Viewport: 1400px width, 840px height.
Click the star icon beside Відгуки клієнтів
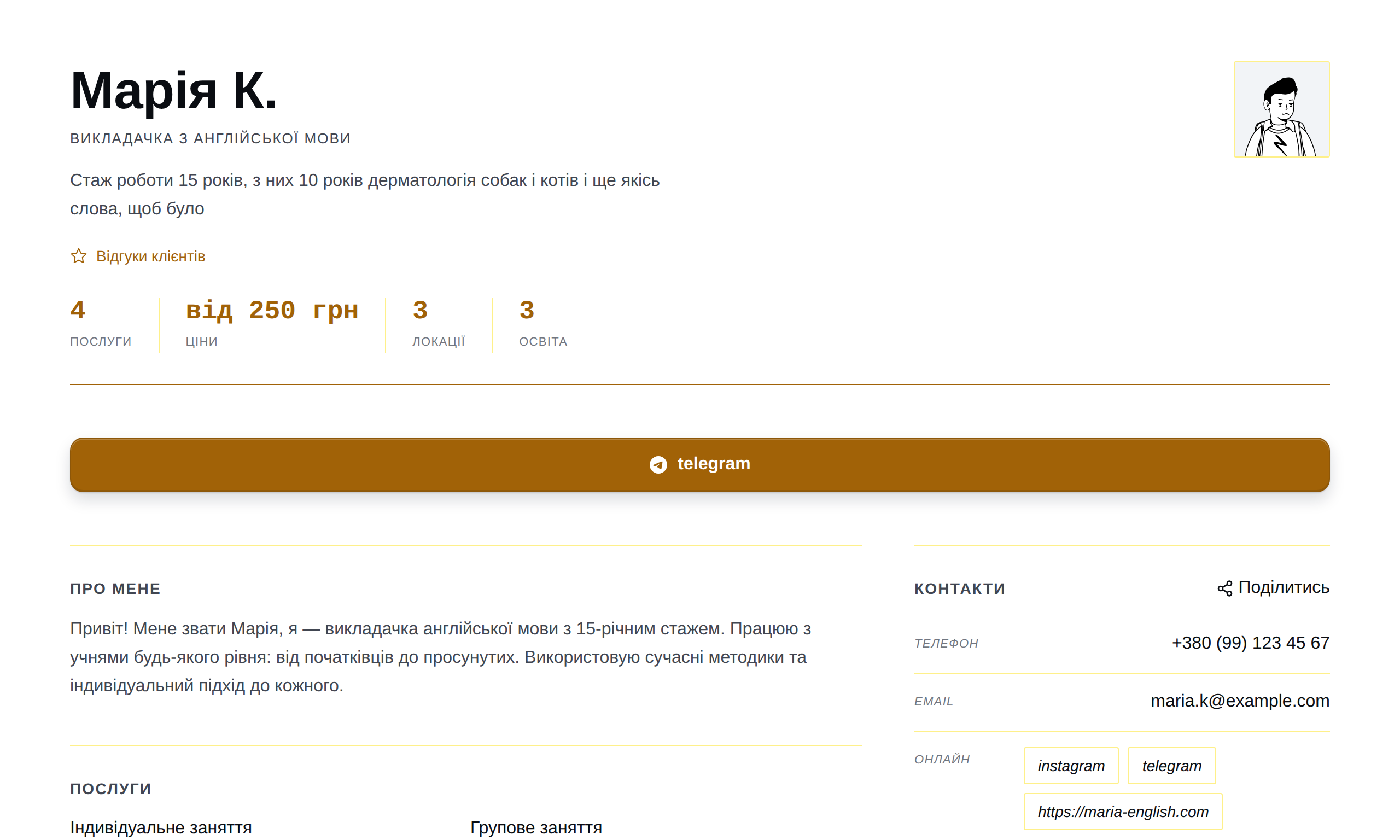coord(79,256)
